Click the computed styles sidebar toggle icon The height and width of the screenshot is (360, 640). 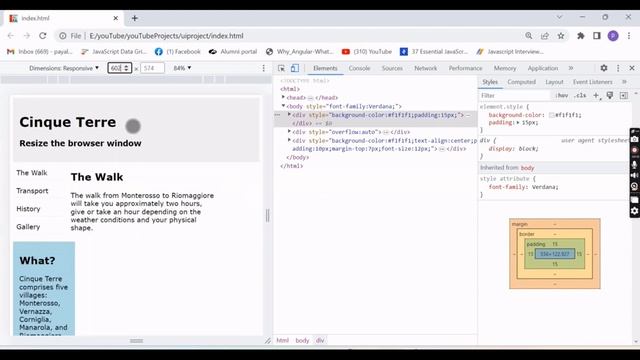tap(624, 96)
